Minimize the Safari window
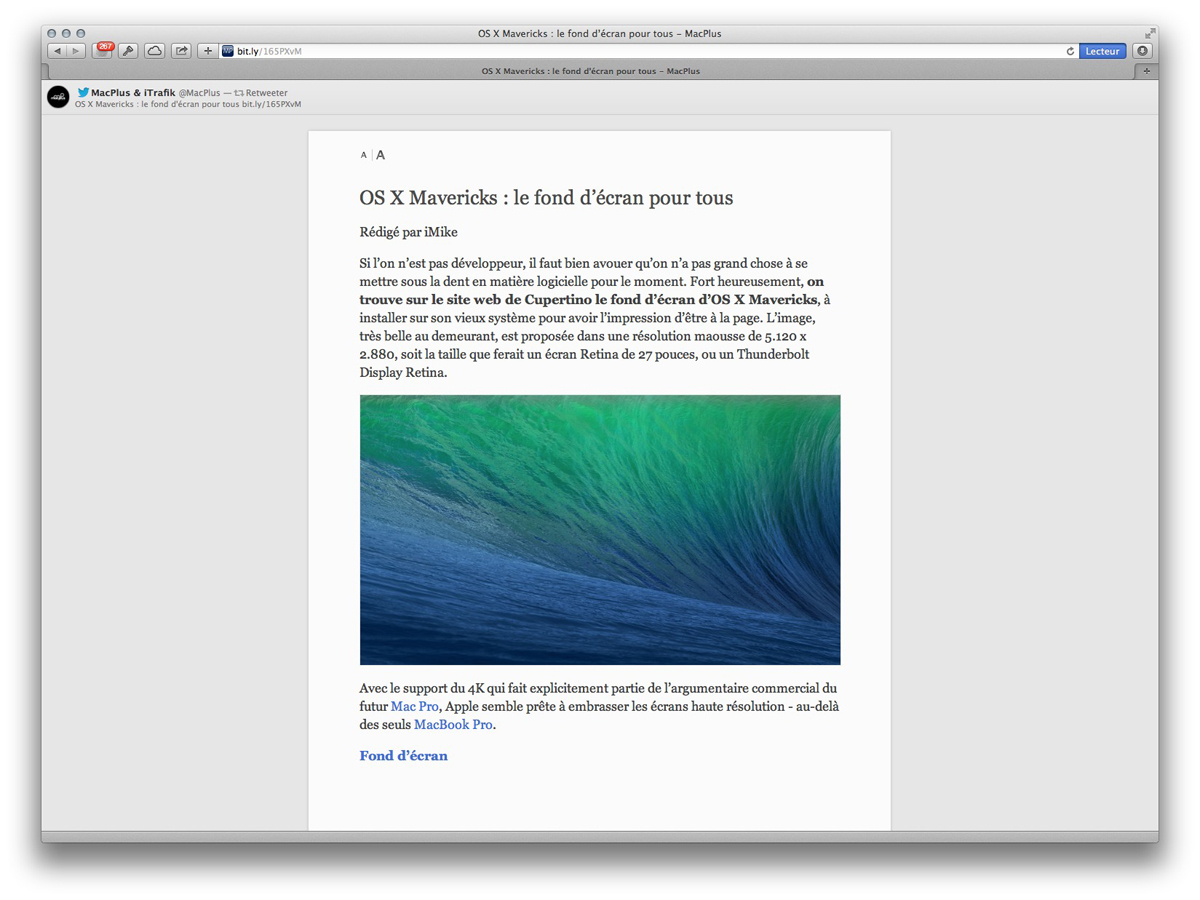This screenshot has height=900, width=1200. (x=66, y=33)
